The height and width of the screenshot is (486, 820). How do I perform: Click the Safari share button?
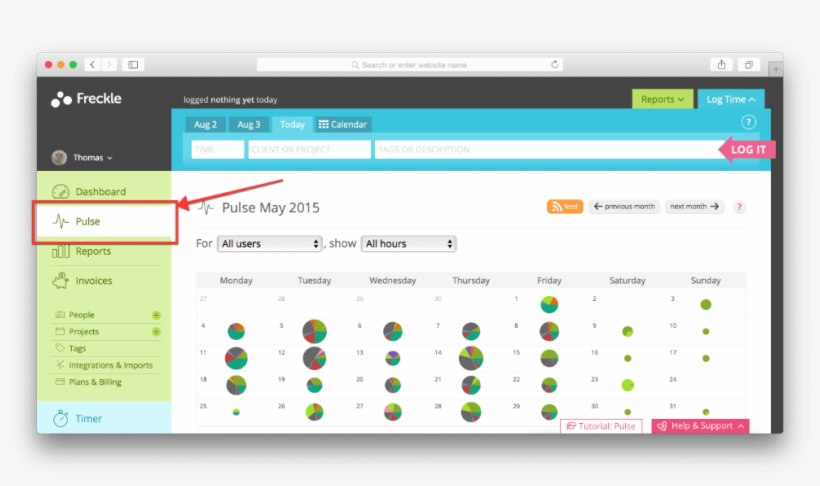point(721,64)
